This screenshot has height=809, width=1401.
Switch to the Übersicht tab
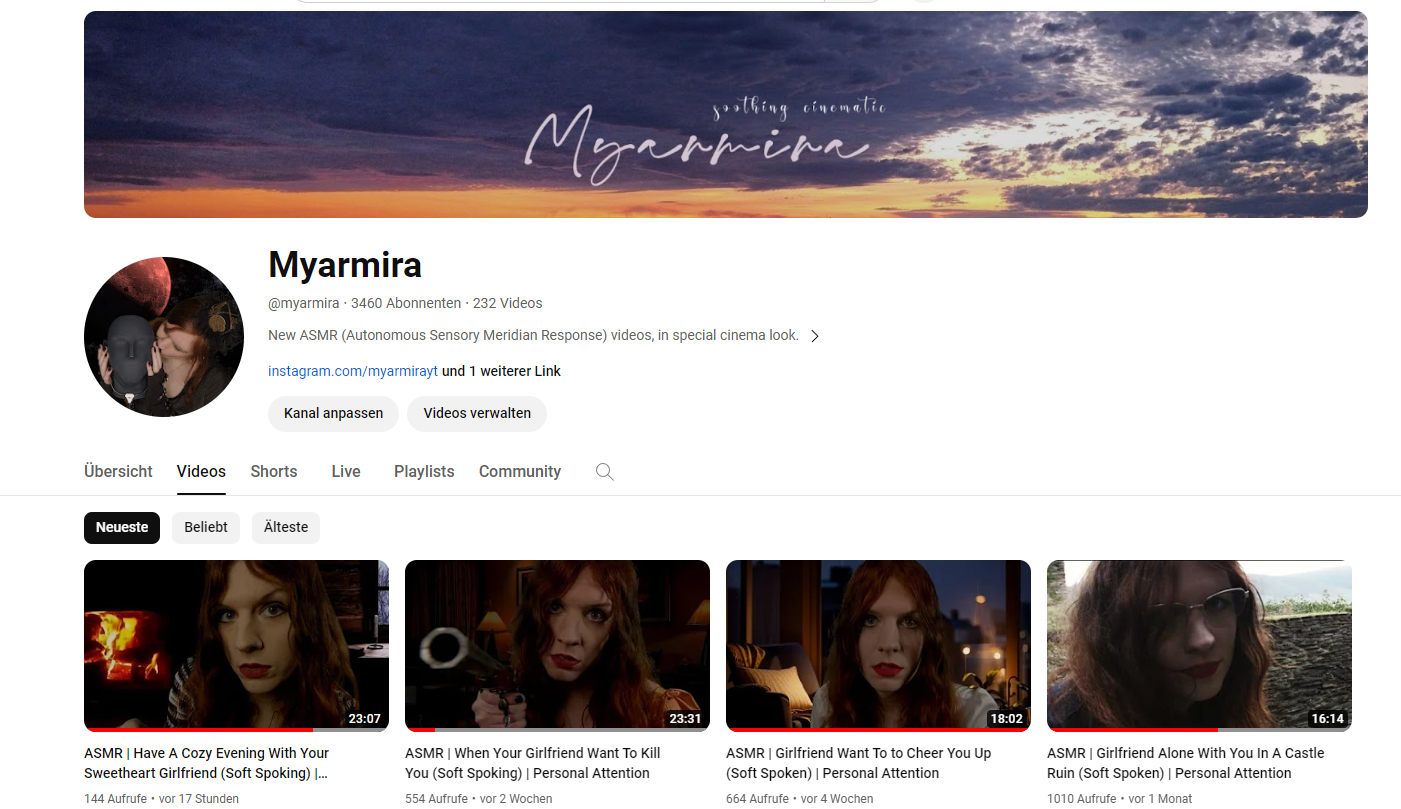[118, 472]
